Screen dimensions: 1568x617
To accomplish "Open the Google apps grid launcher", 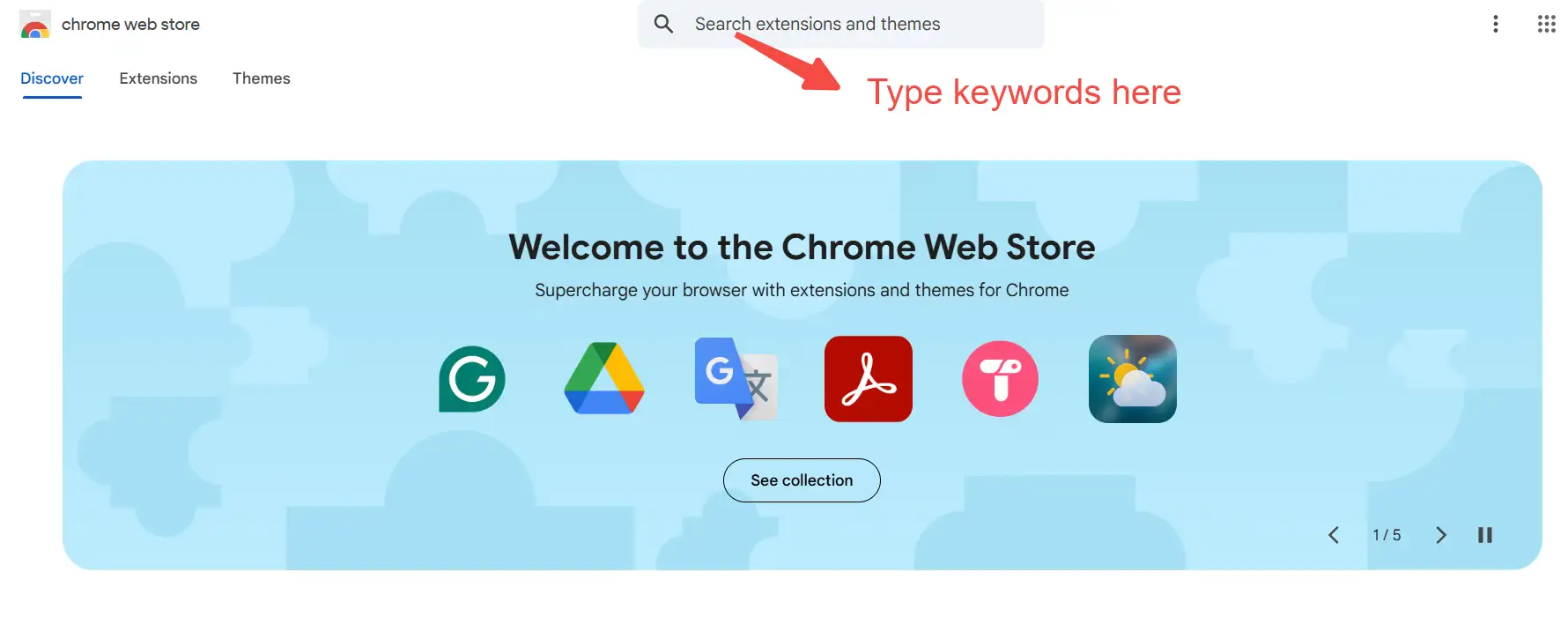I will pyautogui.click(x=1546, y=24).
